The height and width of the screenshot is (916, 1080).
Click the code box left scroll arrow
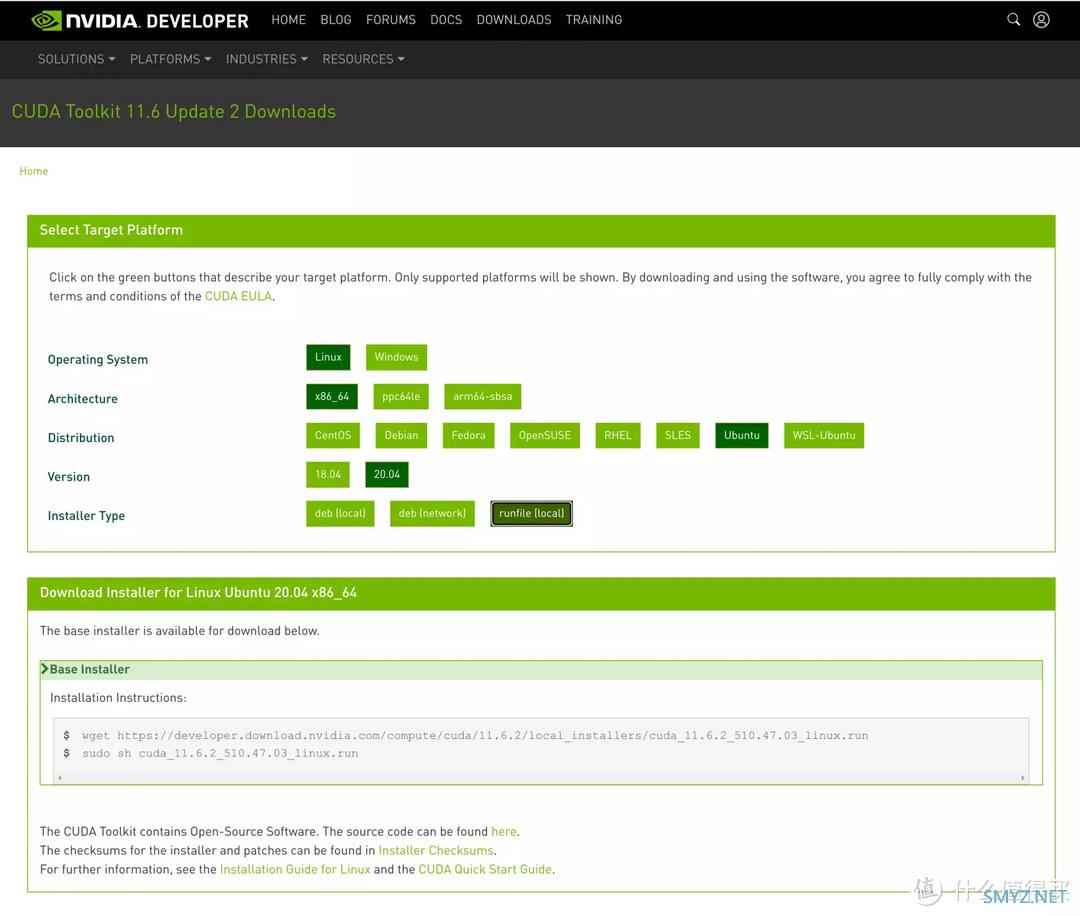[x=60, y=778]
